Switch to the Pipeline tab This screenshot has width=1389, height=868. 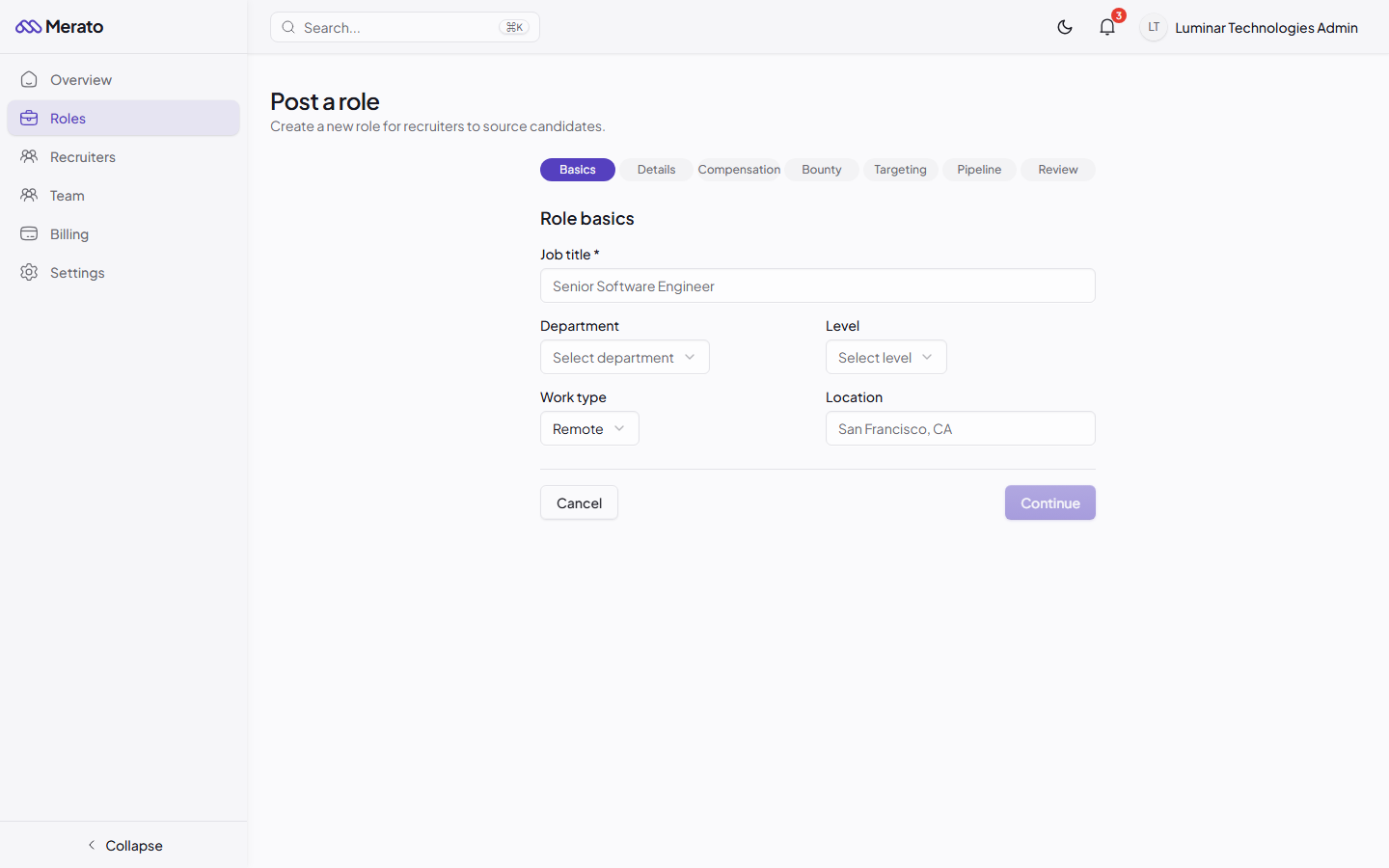tap(979, 169)
